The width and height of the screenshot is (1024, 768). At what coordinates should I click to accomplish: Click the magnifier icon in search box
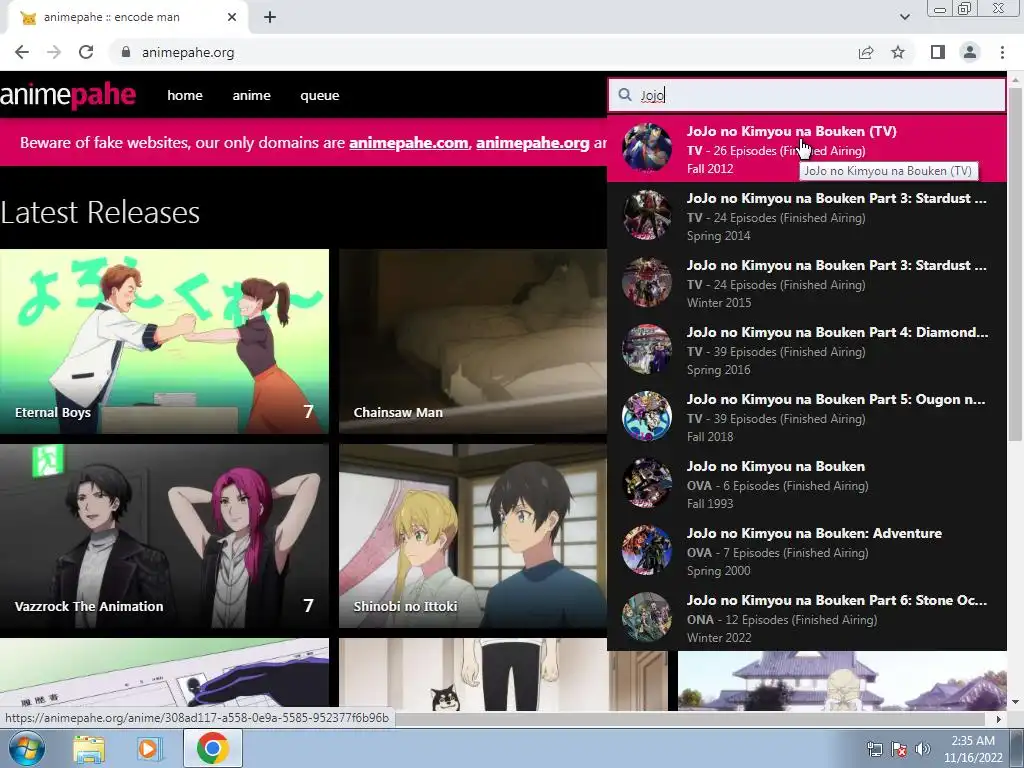[x=625, y=95]
